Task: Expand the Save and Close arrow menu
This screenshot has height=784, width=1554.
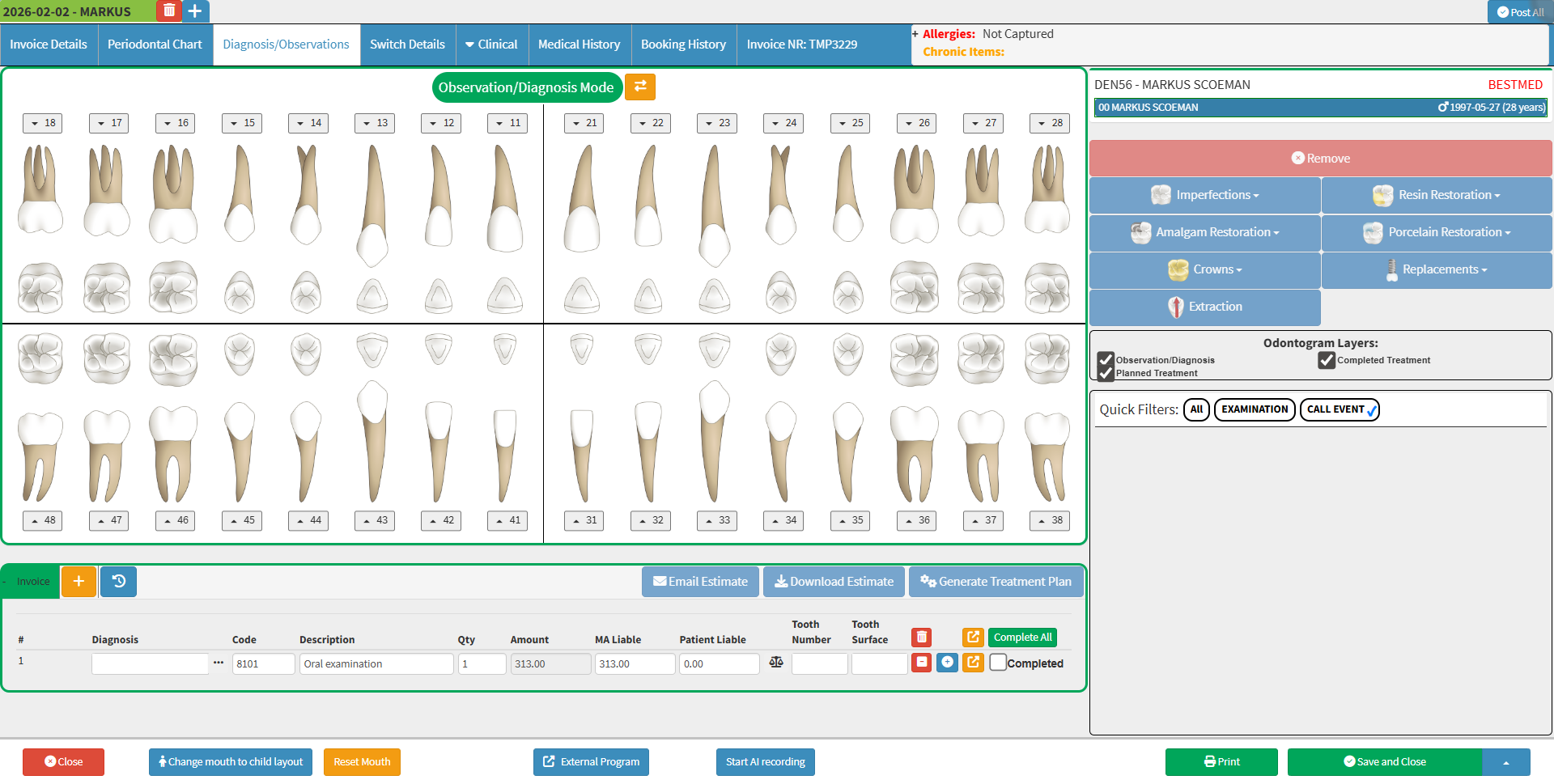Action: (x=1506, y=762)
